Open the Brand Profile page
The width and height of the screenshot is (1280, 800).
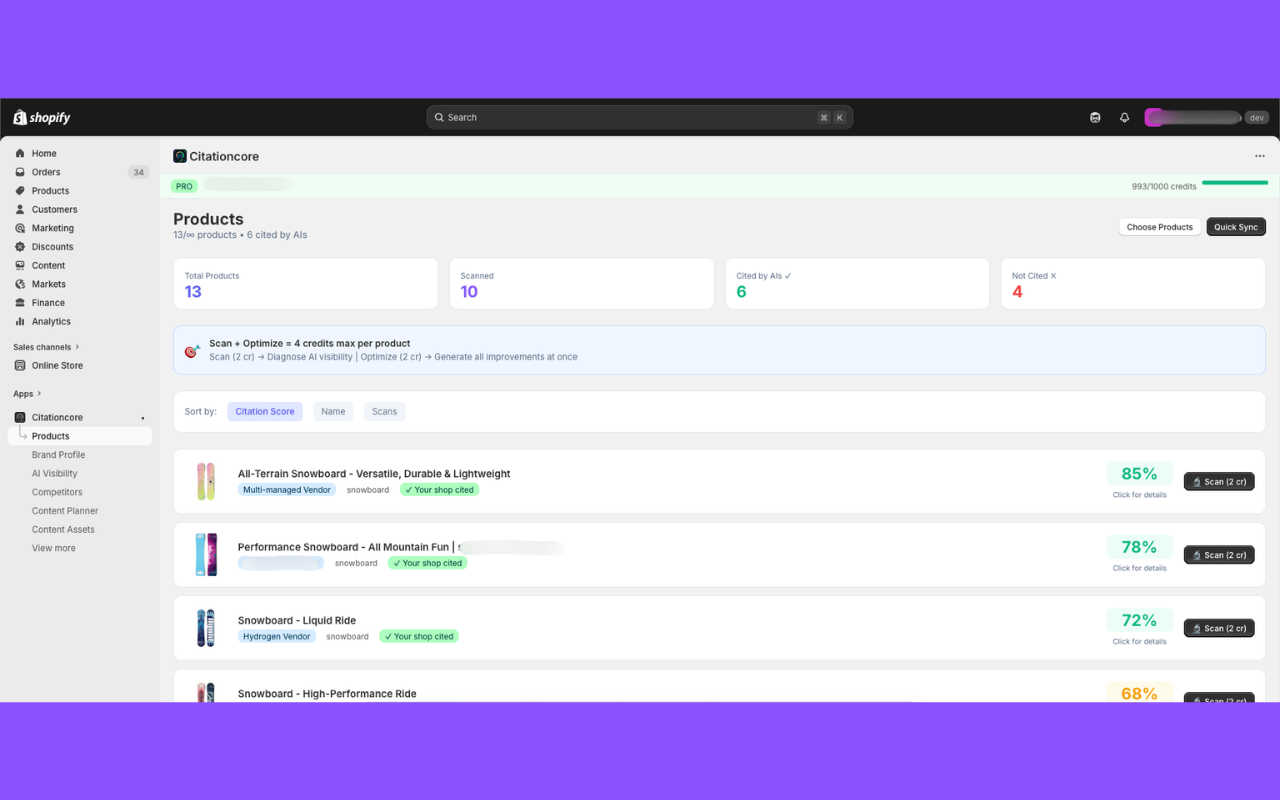(58, 455)
